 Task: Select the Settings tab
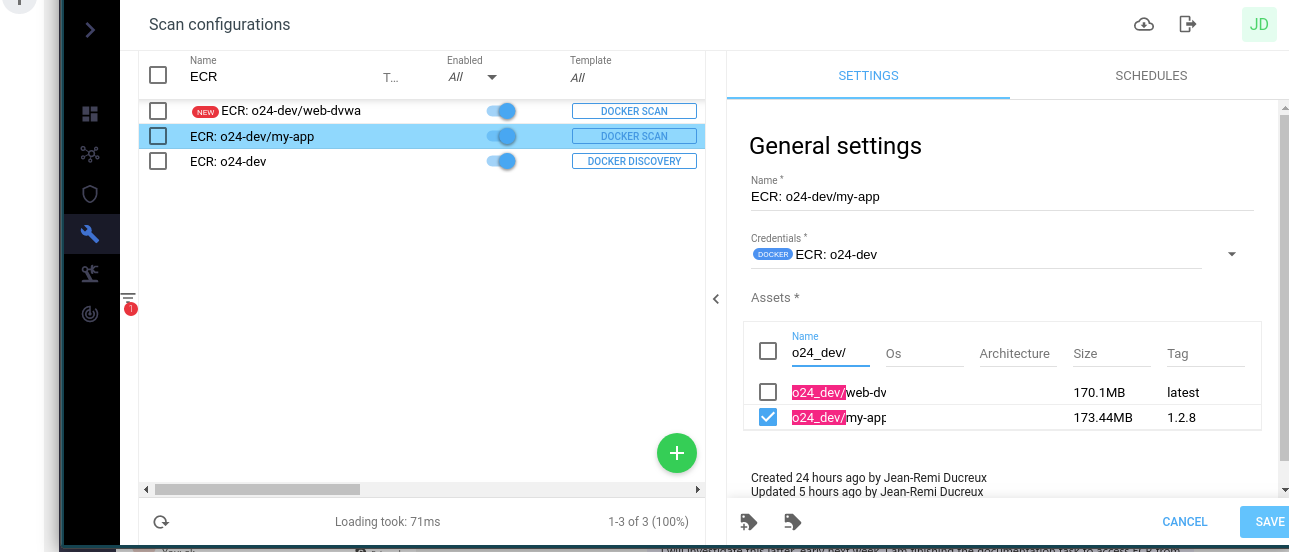pyautogui.click(x=868, y=76)
